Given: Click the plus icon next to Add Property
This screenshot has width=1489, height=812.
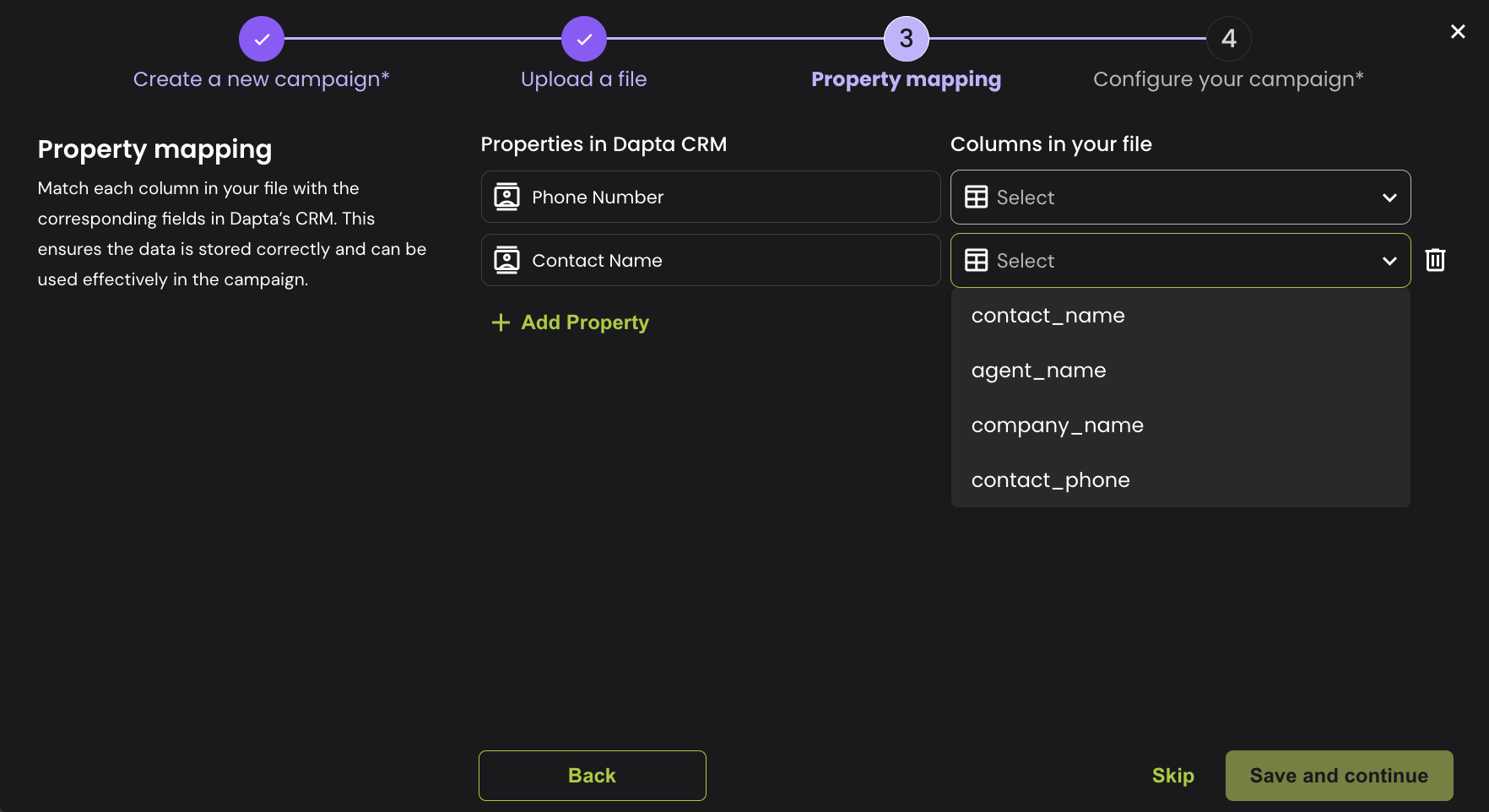Looking at the screenshot, I should (501, 322).
